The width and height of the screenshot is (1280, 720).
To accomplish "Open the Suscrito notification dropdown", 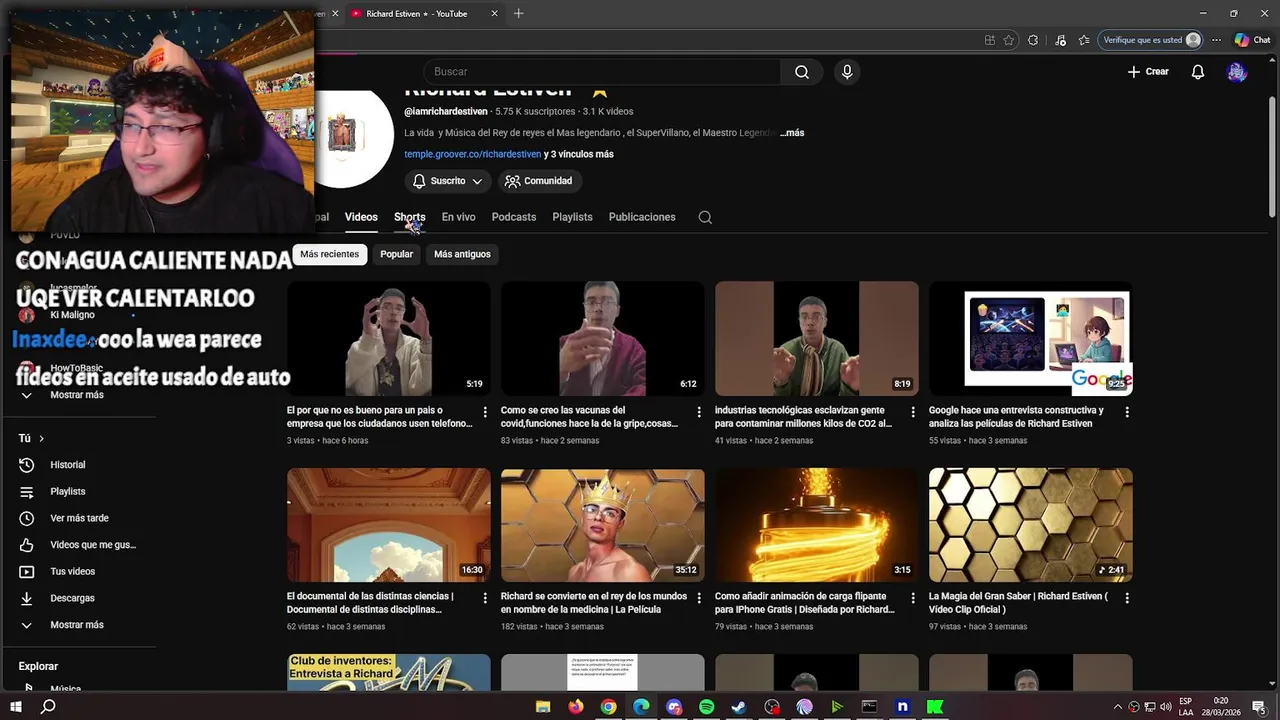I will tap(447, 181).
